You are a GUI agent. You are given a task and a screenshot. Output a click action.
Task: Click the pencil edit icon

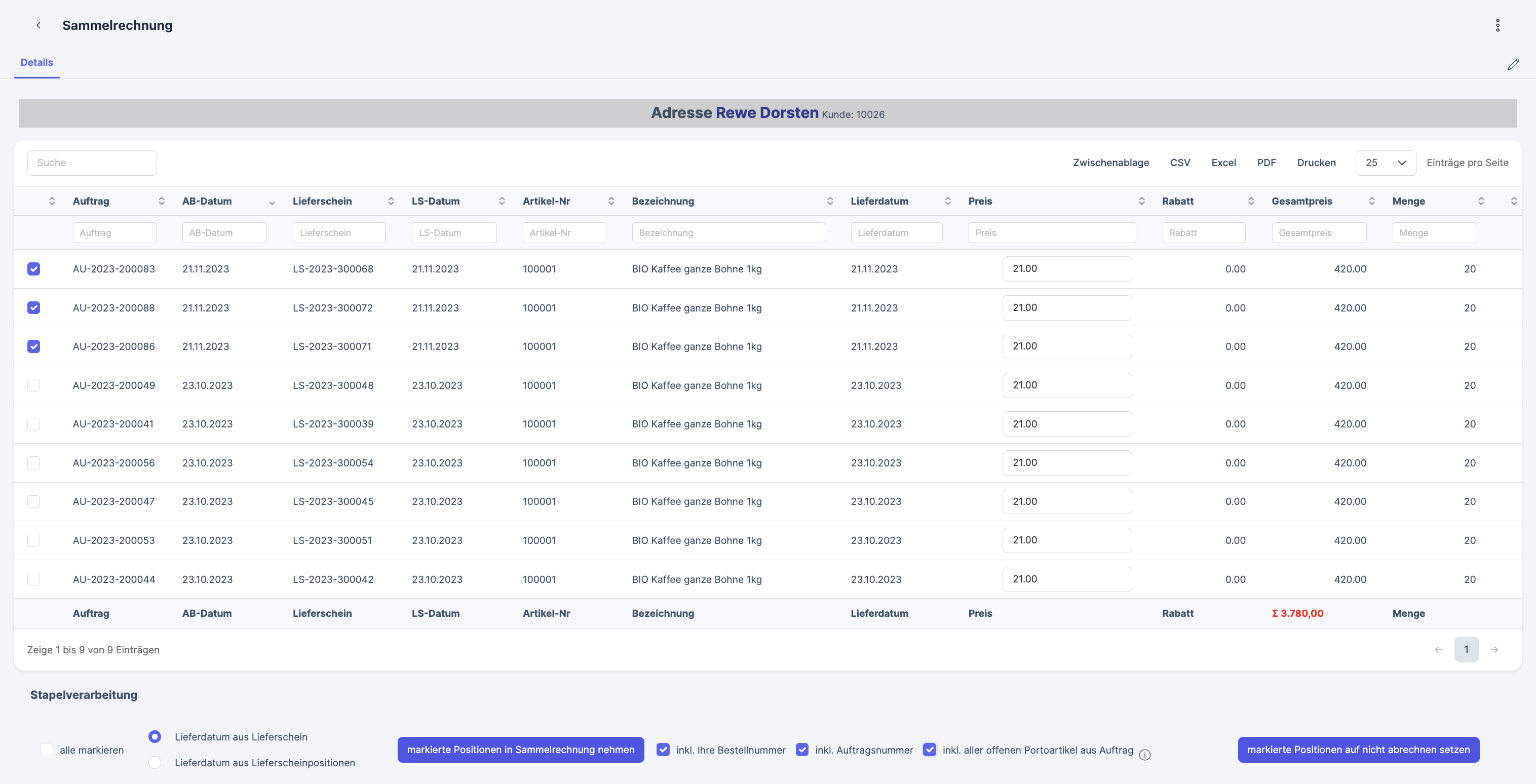click(1513, 64)
